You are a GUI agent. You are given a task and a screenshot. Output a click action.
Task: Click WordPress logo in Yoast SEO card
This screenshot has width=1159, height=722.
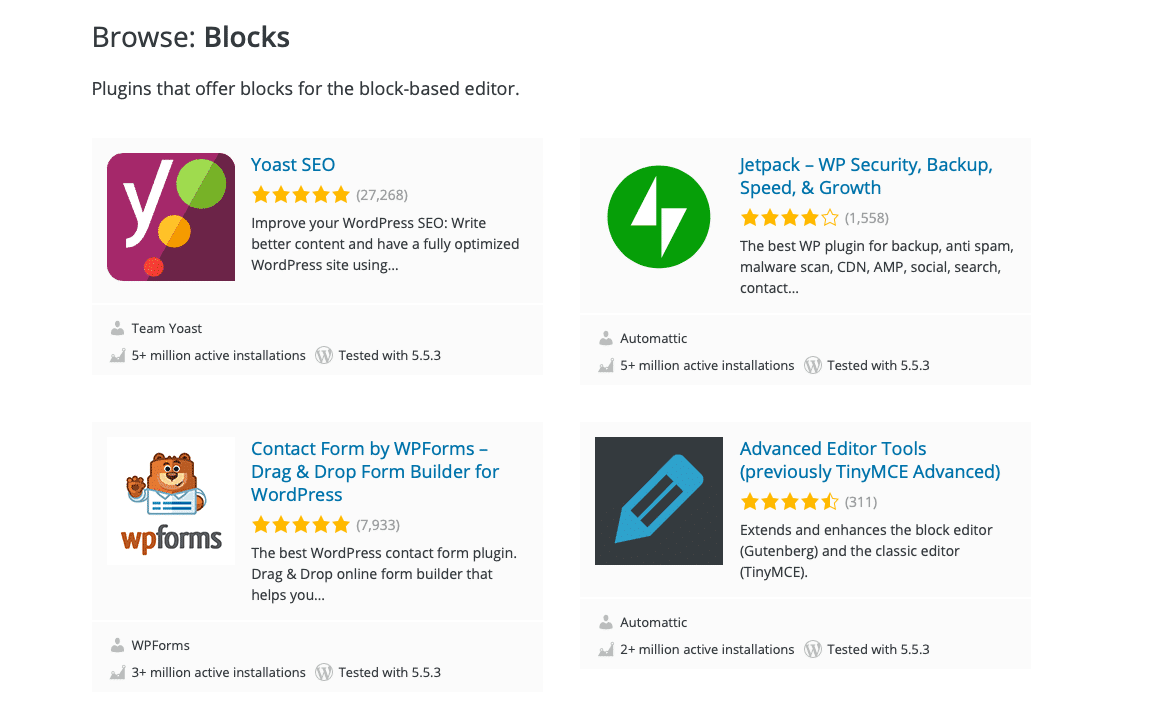click(324, 355)
